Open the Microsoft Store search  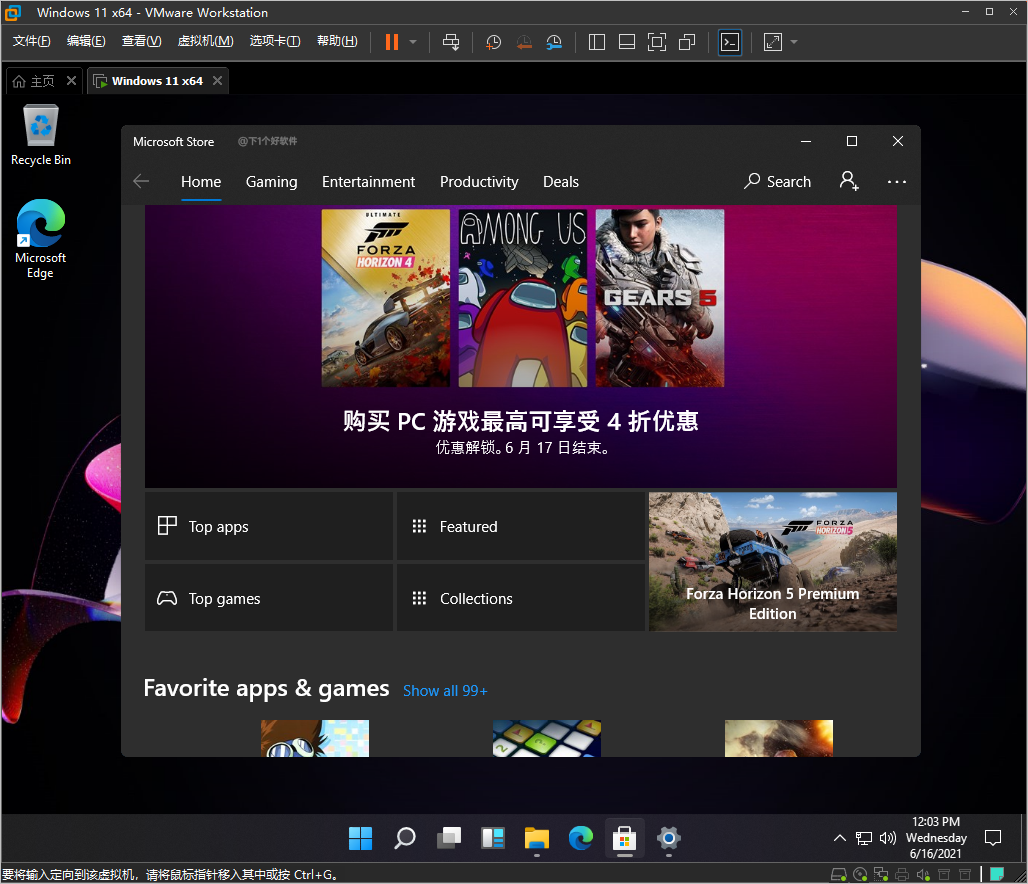click(777, 181)
